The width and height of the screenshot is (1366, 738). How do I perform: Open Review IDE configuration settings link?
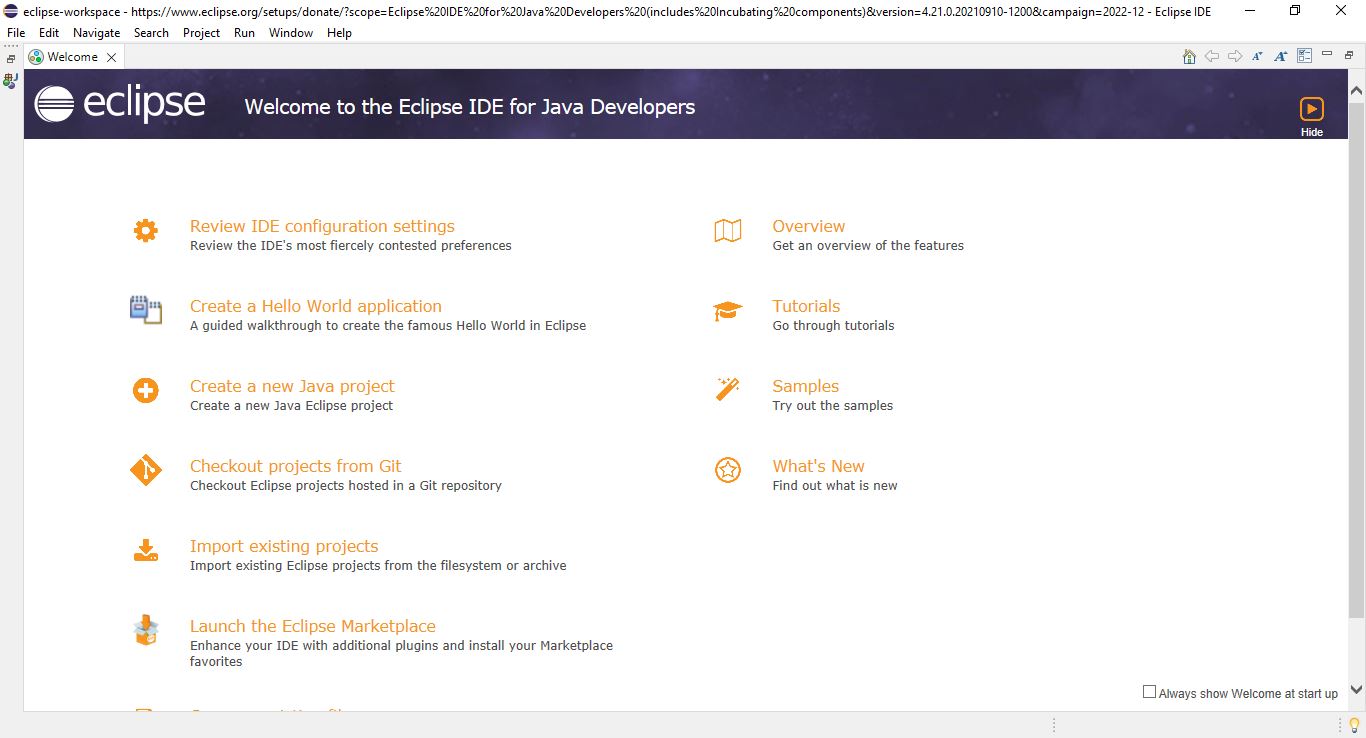[322, 226]
